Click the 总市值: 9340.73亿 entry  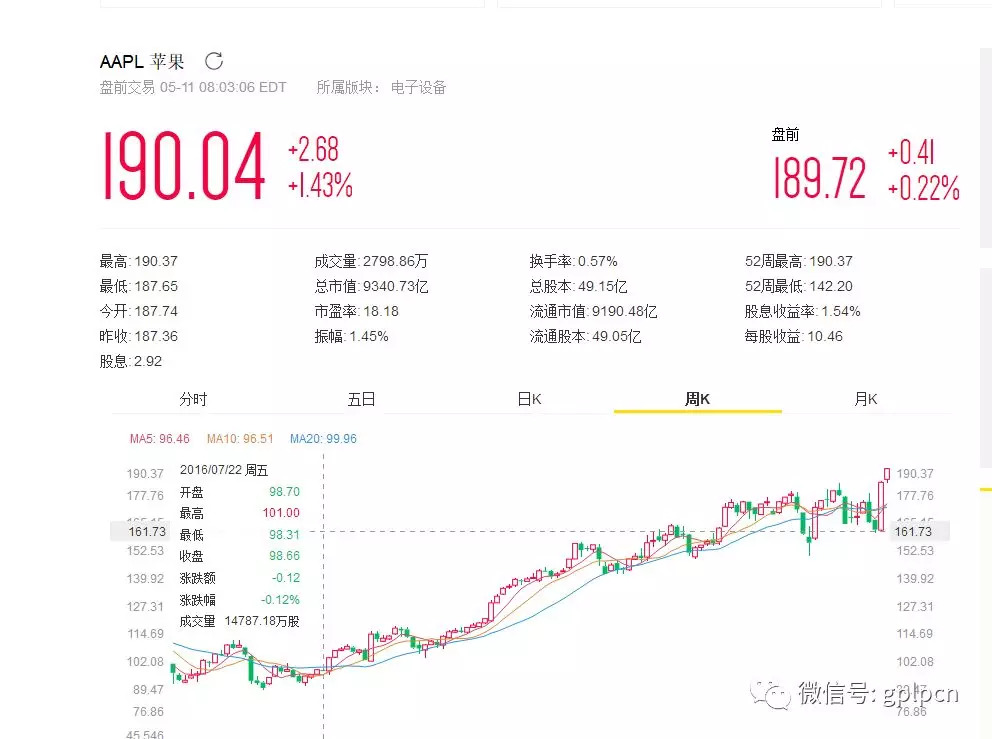pos(371,286)
